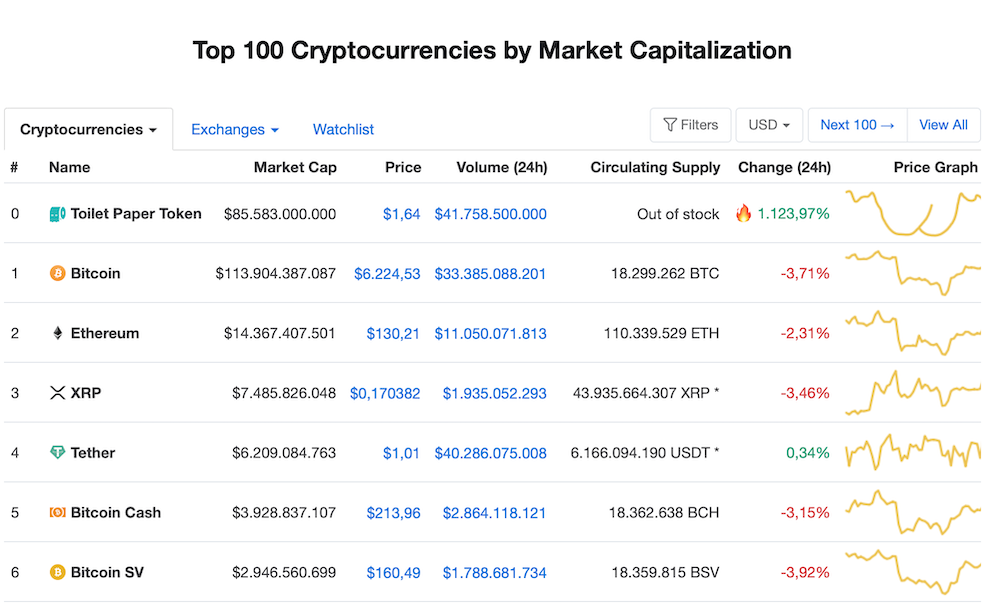
Task: Click the Bitcoin Cash logo icon
Action: click(57, 513)
